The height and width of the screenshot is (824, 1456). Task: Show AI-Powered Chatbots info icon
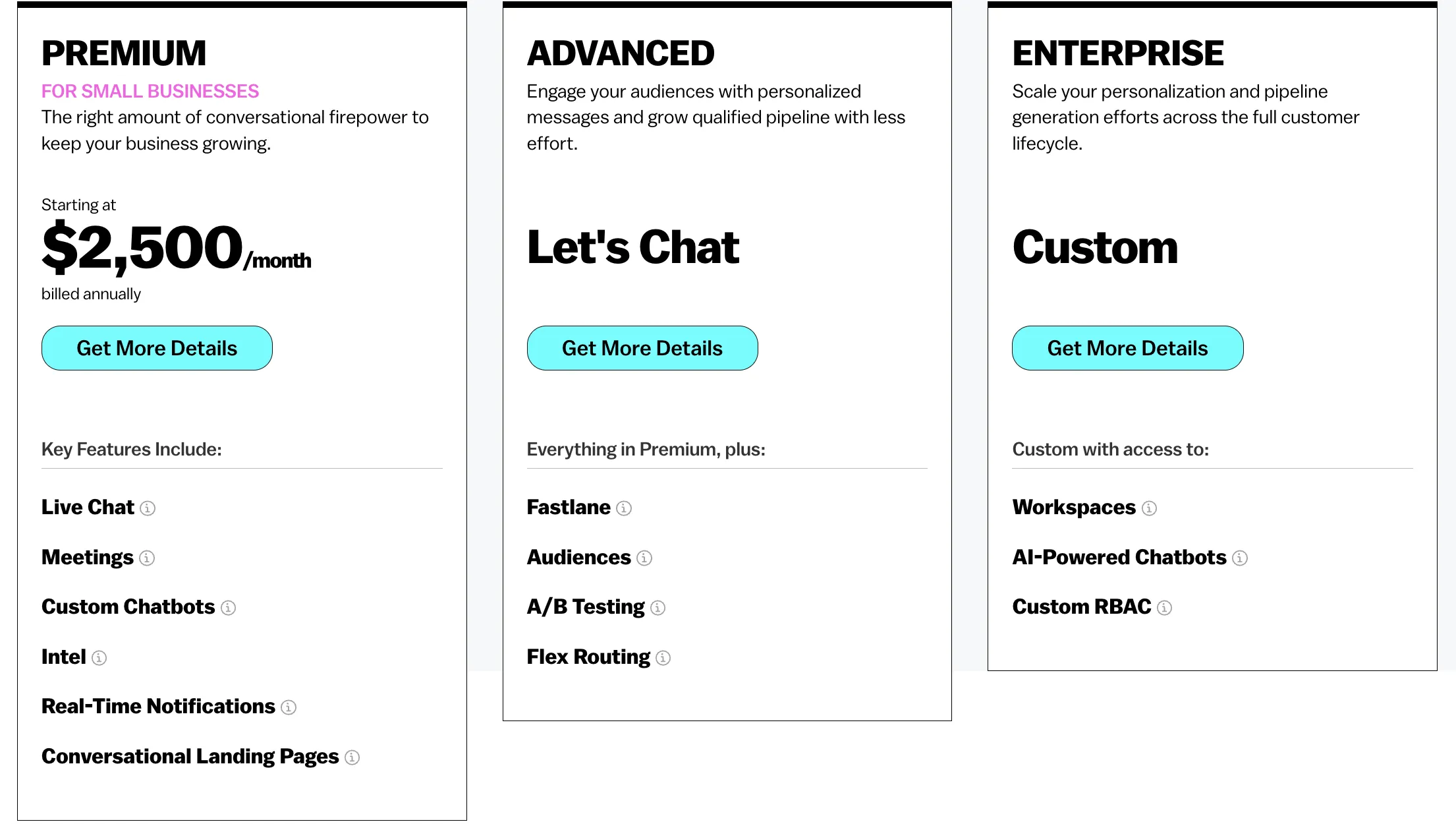coord(1240,558)
